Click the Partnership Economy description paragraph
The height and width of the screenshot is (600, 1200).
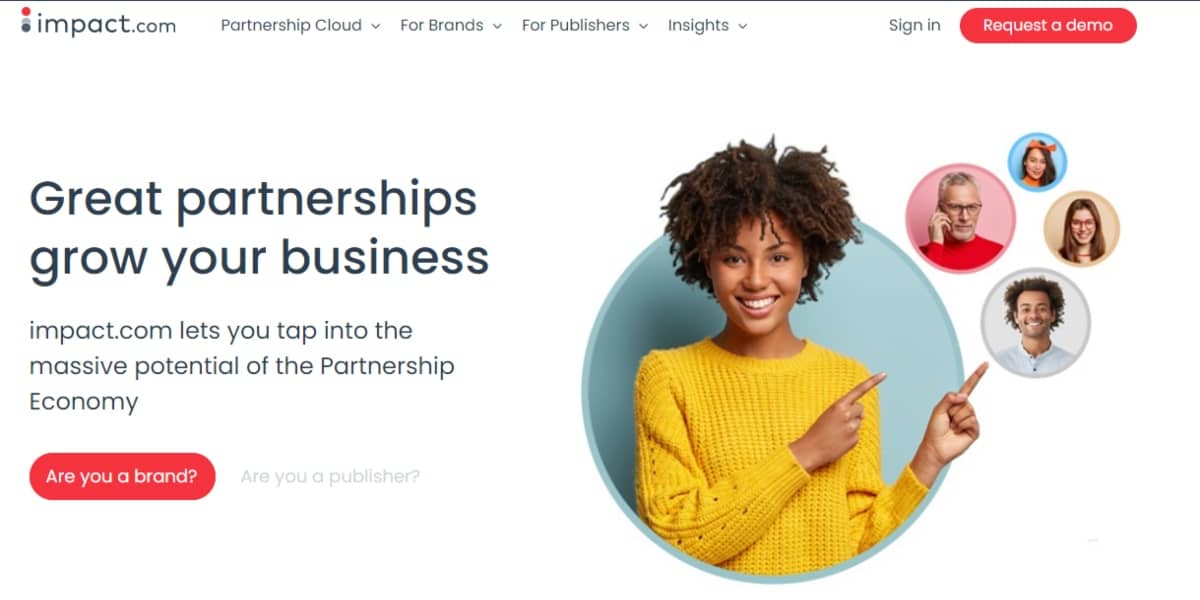tap(242, 366)
